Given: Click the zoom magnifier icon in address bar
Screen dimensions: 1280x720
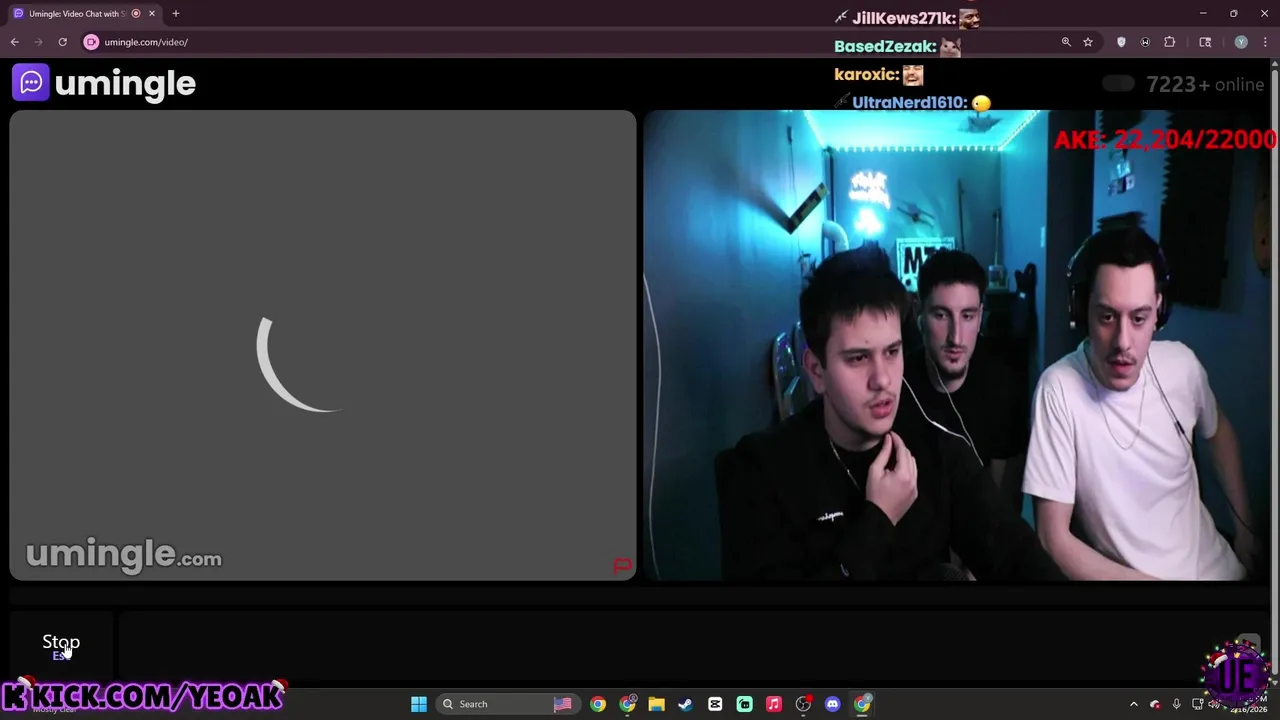Looking at the screenshot, I should (x=1066, y=42).
